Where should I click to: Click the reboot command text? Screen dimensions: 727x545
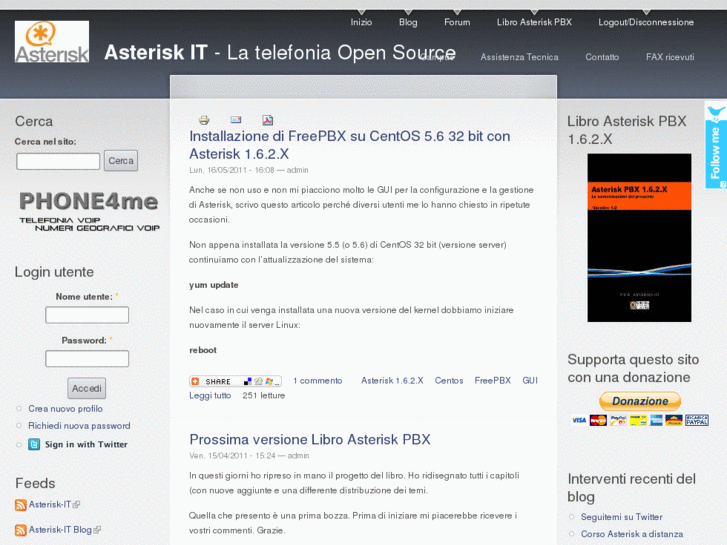(x=203, y=350)
